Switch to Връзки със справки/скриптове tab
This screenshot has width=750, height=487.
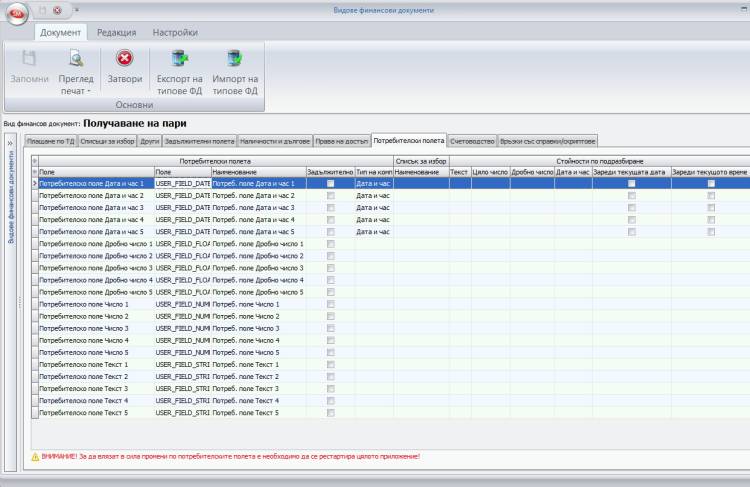548,141
